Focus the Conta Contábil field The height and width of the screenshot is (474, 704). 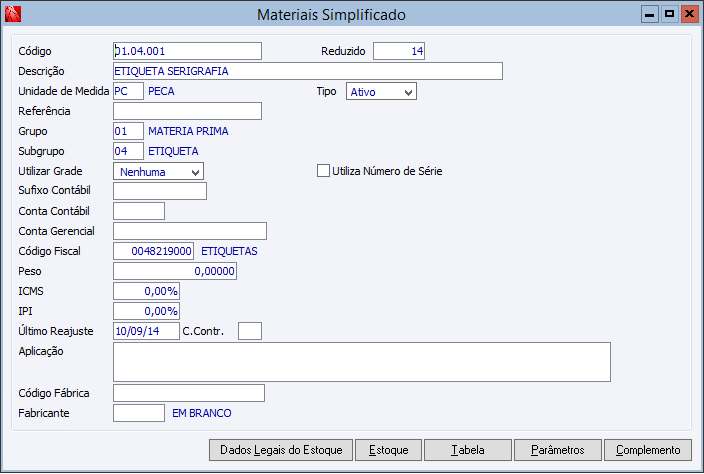tap(139, 211)
